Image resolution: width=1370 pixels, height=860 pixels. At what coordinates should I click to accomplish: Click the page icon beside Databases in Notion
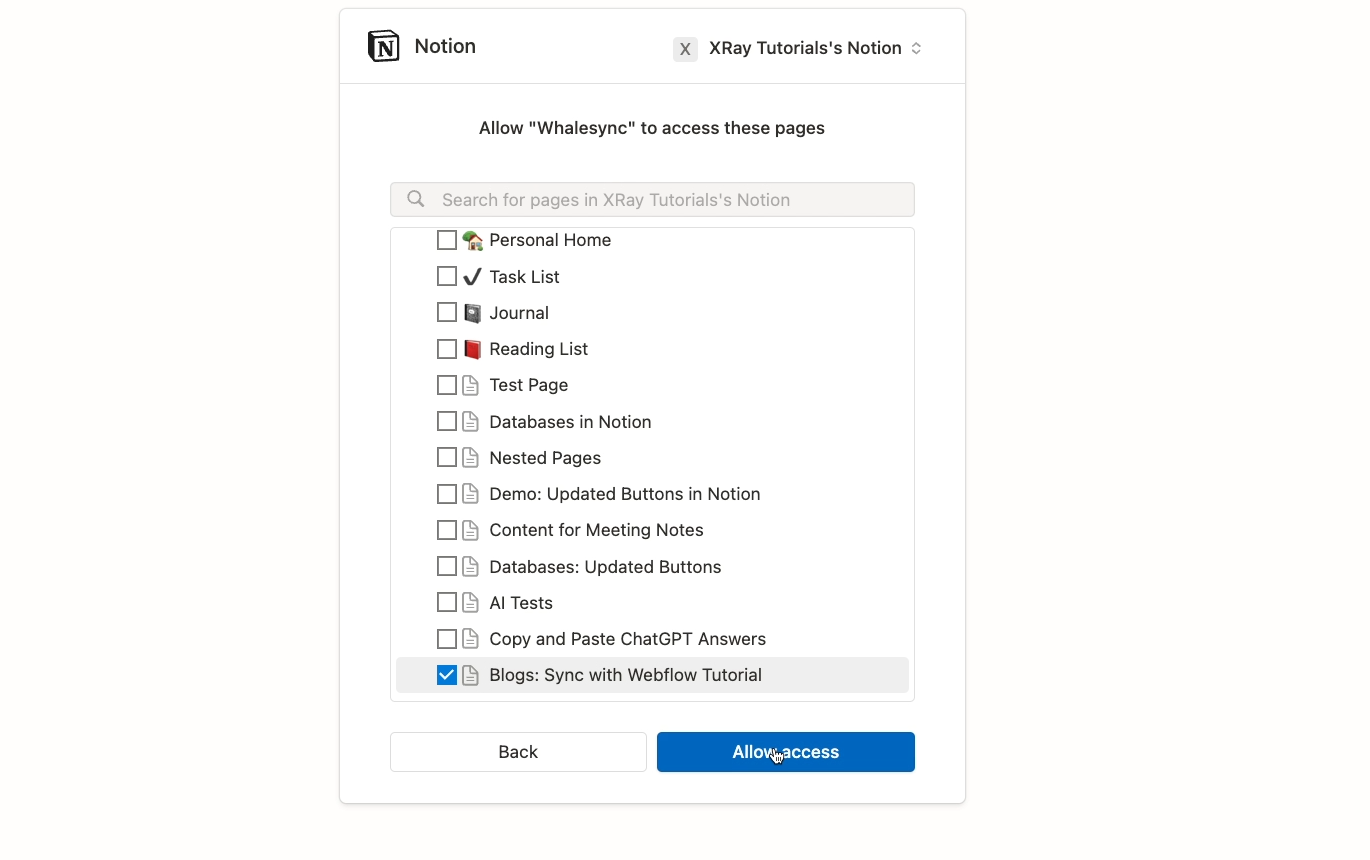coord(471,422)
